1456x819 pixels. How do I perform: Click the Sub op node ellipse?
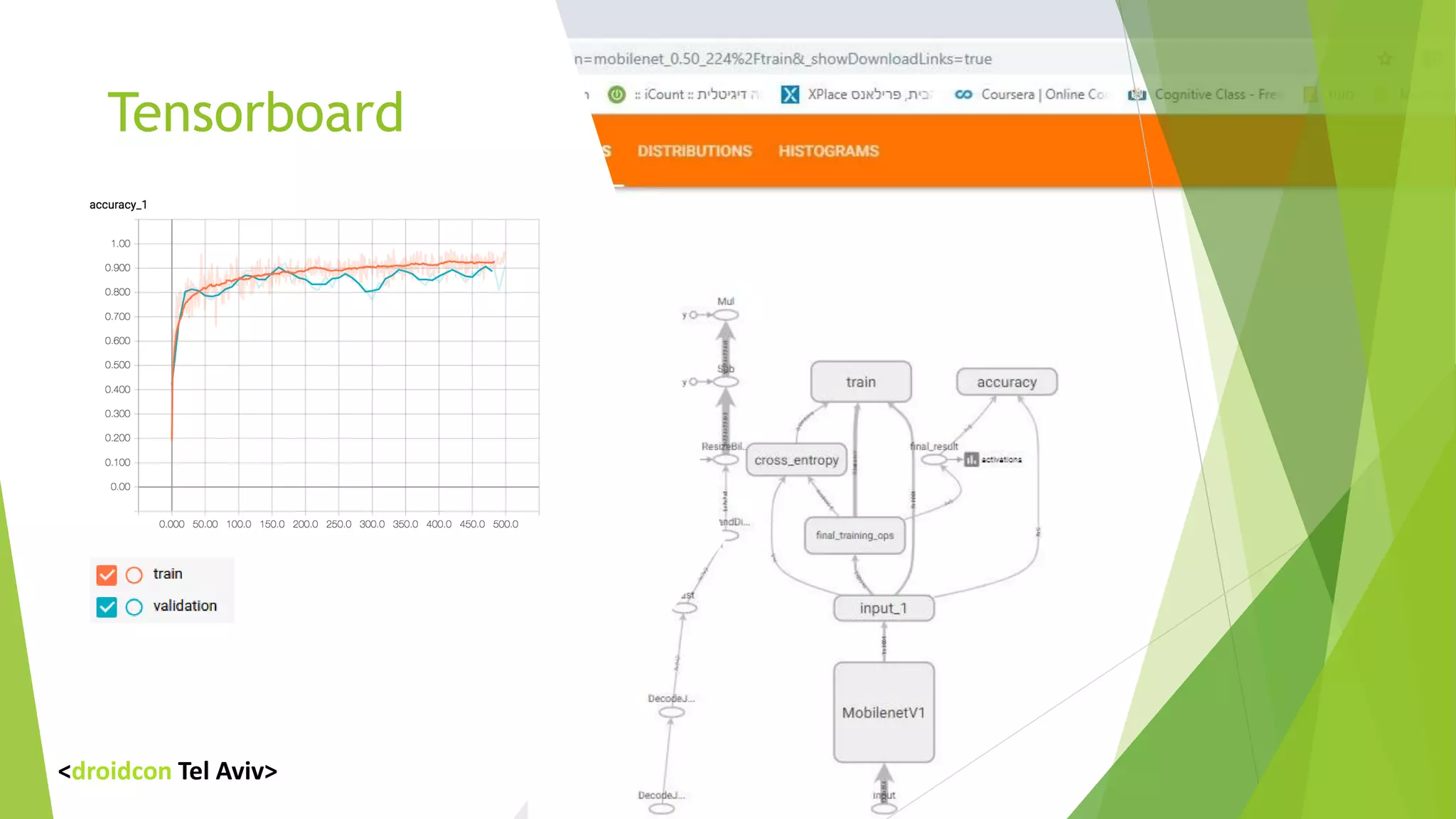(726, 382)
